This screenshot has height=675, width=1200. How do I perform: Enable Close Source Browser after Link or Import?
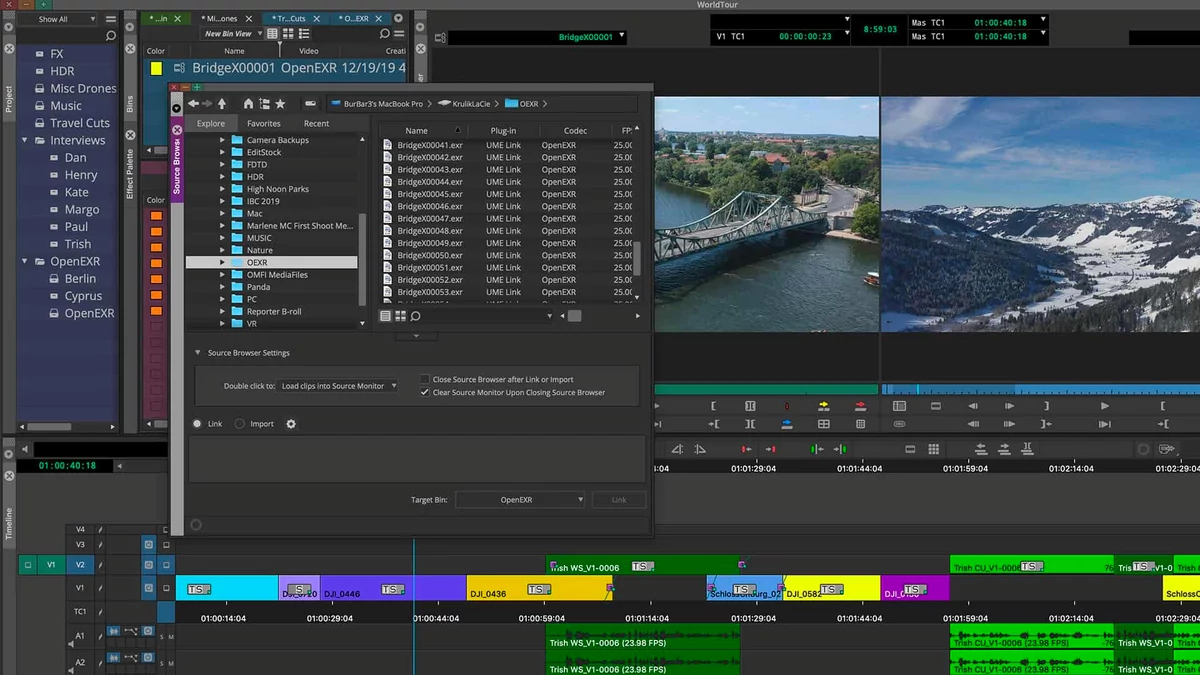(425, 380)
